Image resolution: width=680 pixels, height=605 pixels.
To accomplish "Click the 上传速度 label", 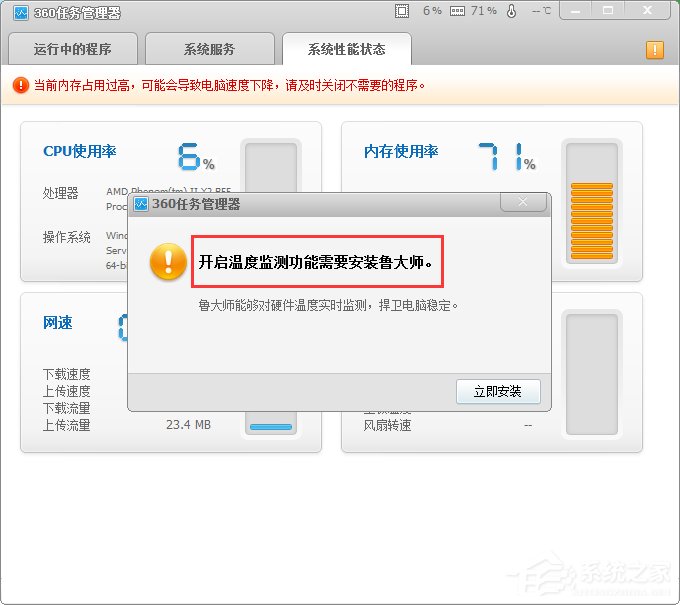I will pyautogui.click(x=66, y=391).
